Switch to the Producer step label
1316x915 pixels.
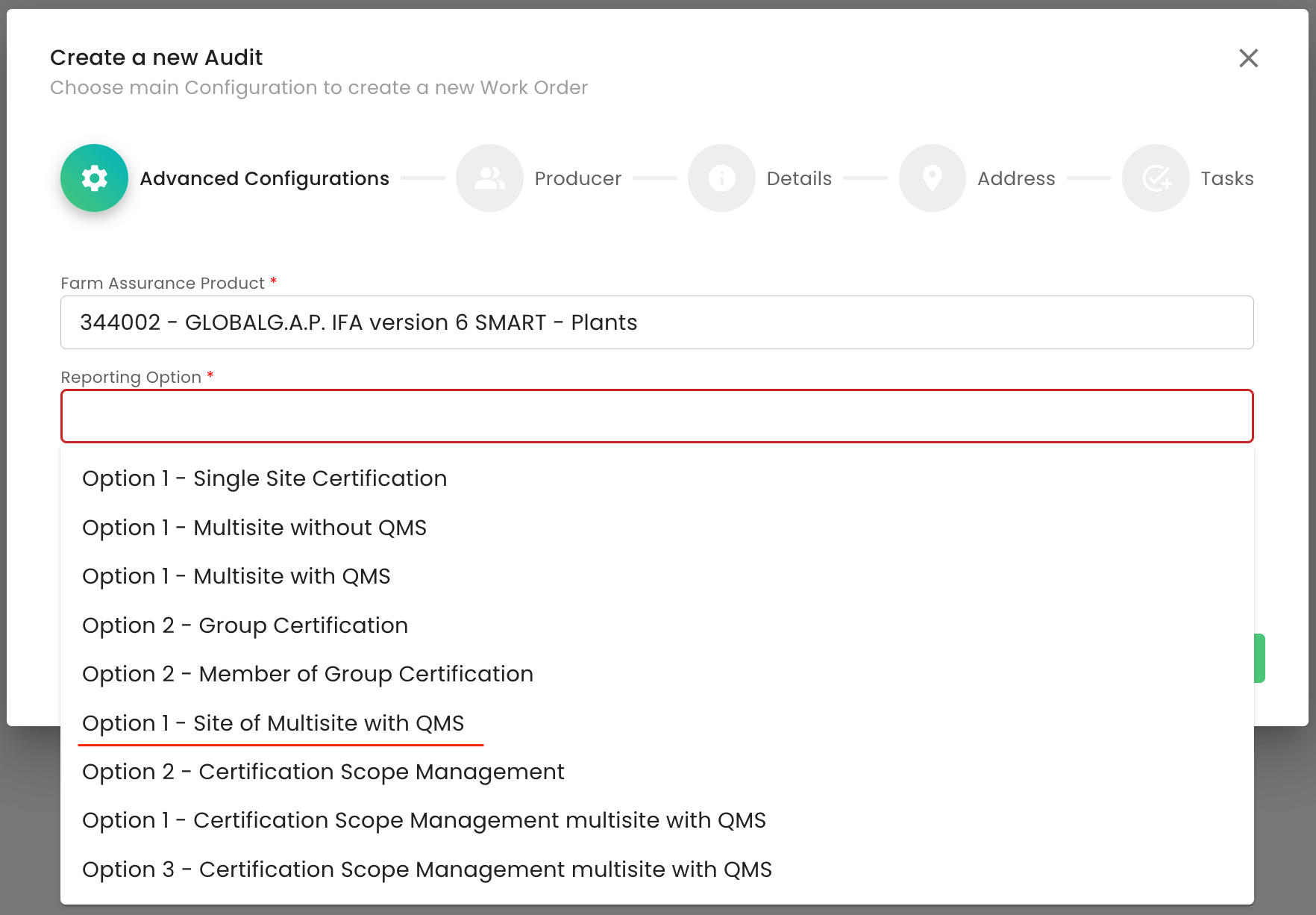tap(578, 179)
